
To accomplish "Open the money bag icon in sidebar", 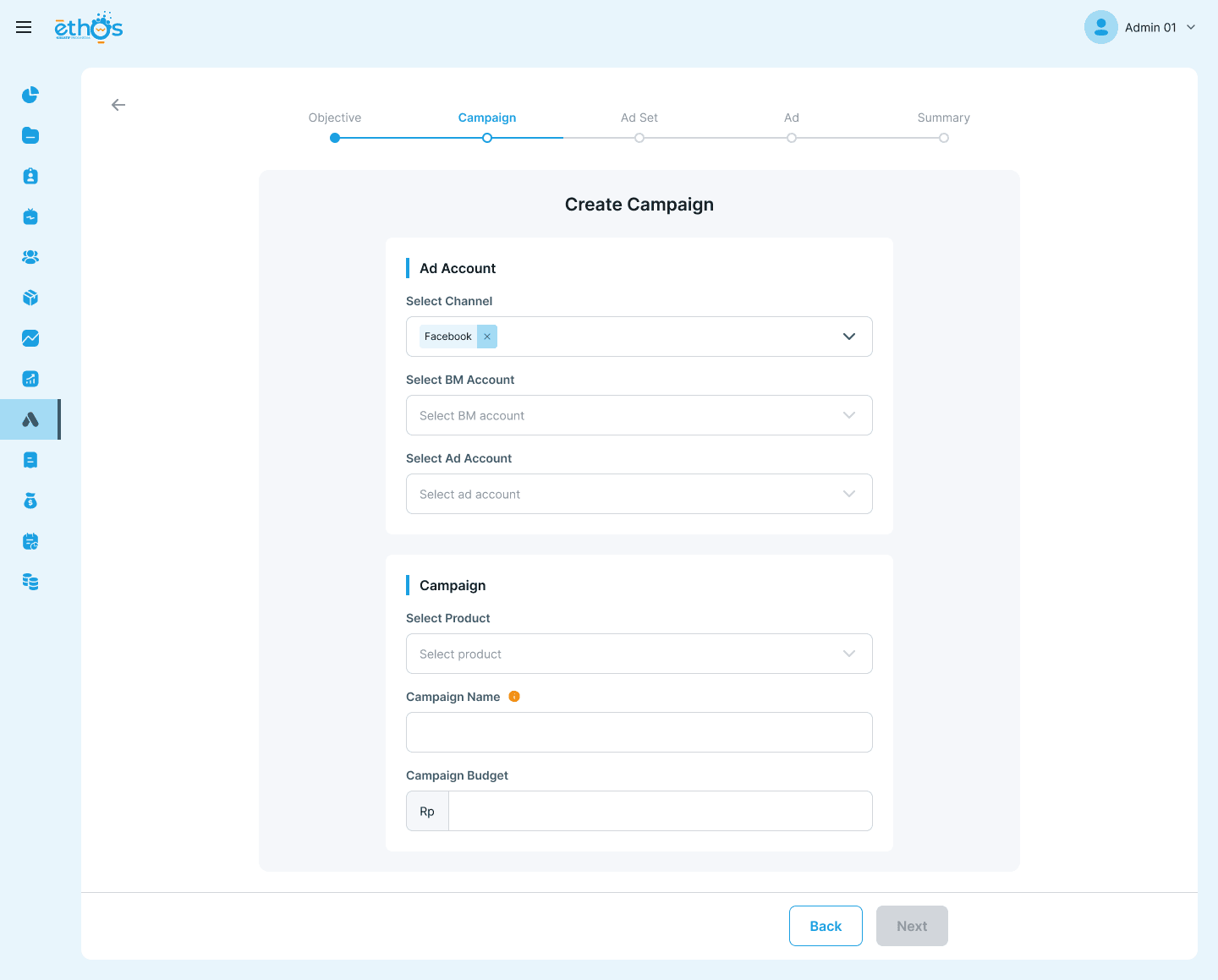I will tap(30, 501).
